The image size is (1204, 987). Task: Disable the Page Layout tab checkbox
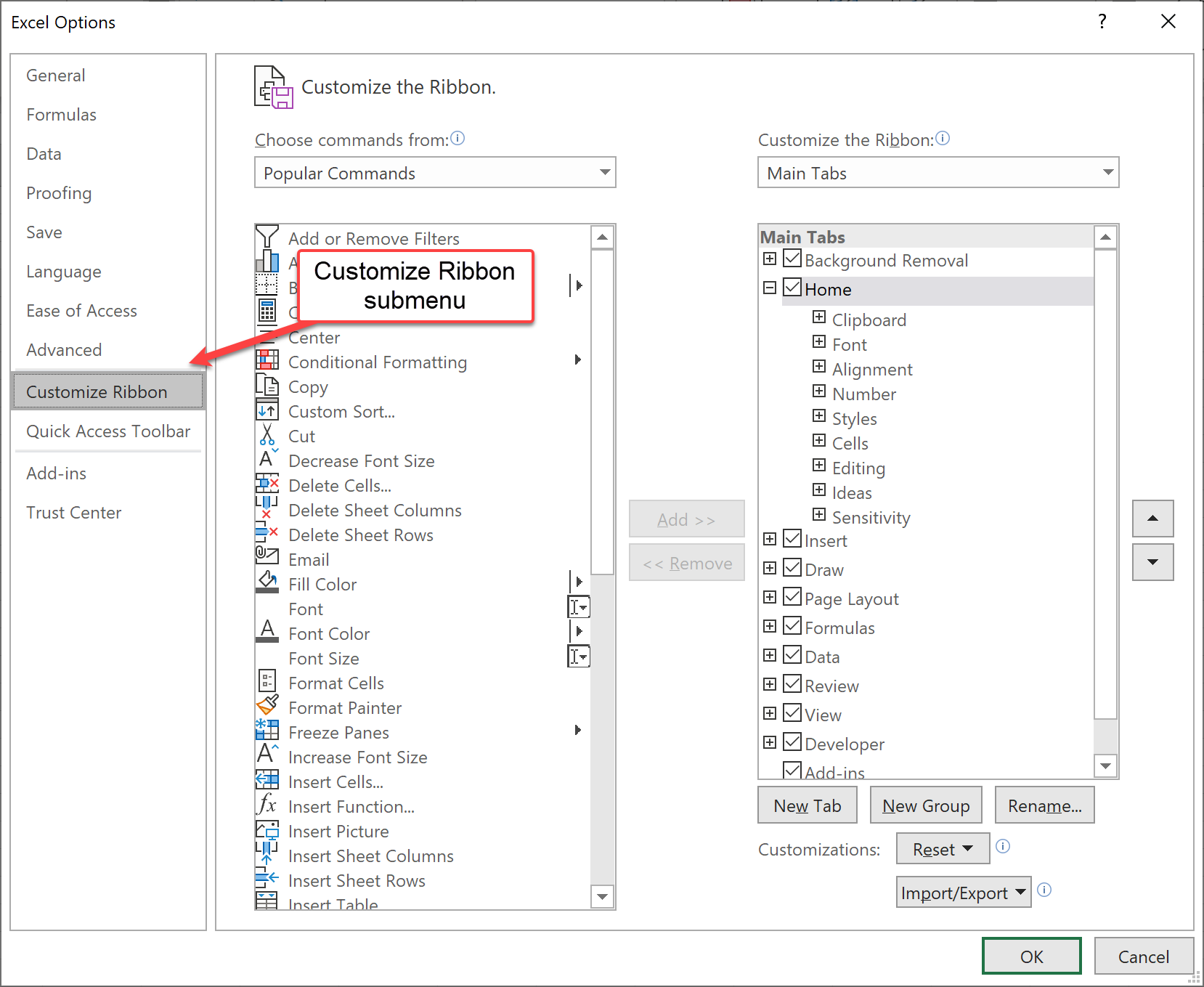(x=792, y=597)
